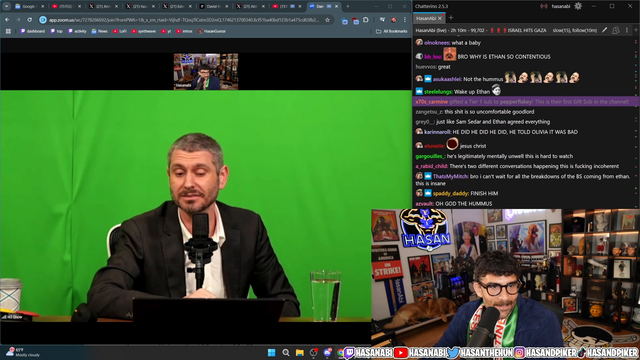Click username steelelungs in chat

[438, 92]
